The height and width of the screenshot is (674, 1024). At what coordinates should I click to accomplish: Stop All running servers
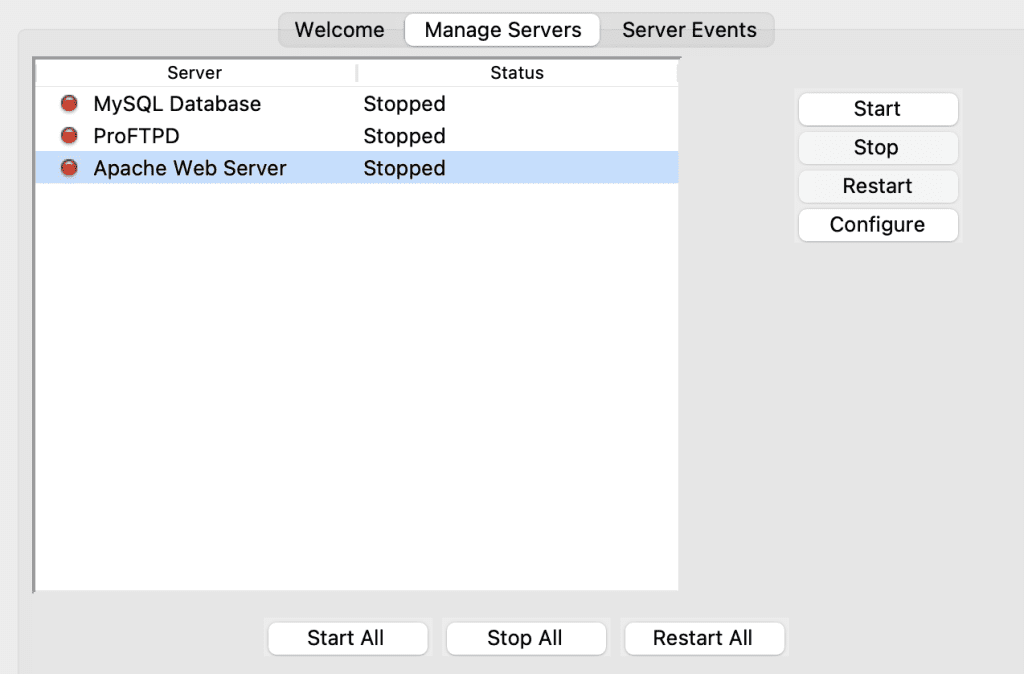pyautogui.click(x=525, y=638)
